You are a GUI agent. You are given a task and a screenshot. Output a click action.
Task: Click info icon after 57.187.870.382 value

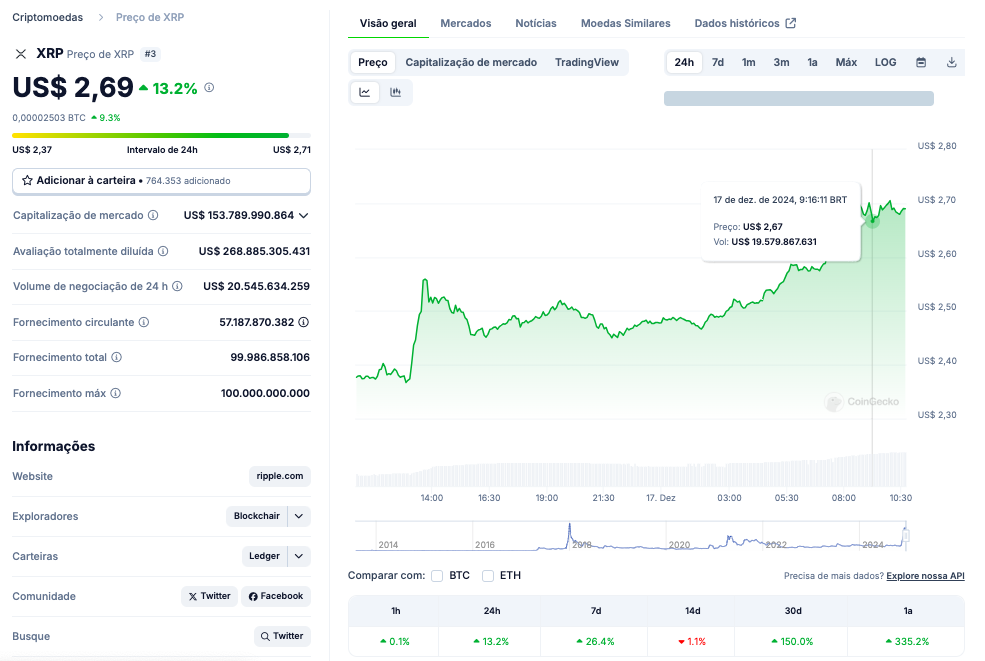(x=303, y=322)
